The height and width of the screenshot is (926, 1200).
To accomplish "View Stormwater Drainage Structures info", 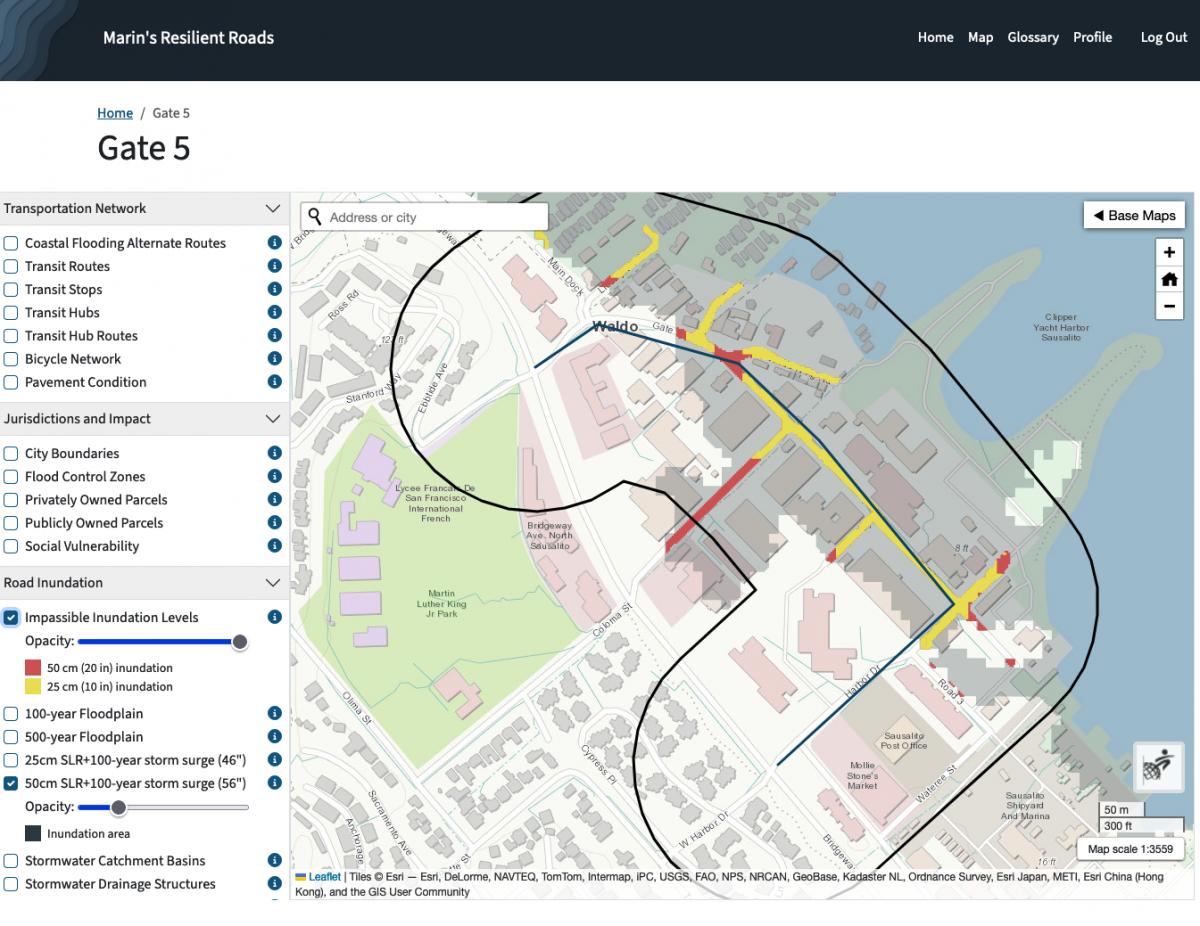I will pyautogui.click(x=274, y=884).
